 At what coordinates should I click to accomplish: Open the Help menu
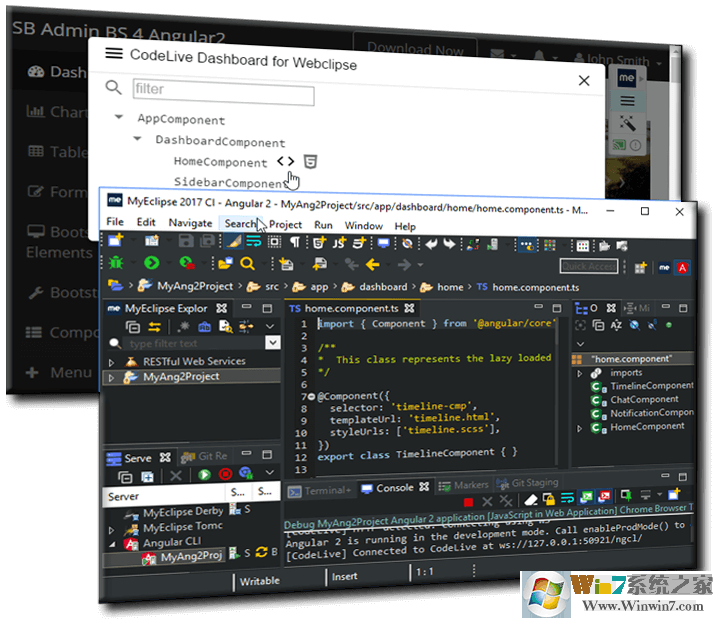pos(405,226)
